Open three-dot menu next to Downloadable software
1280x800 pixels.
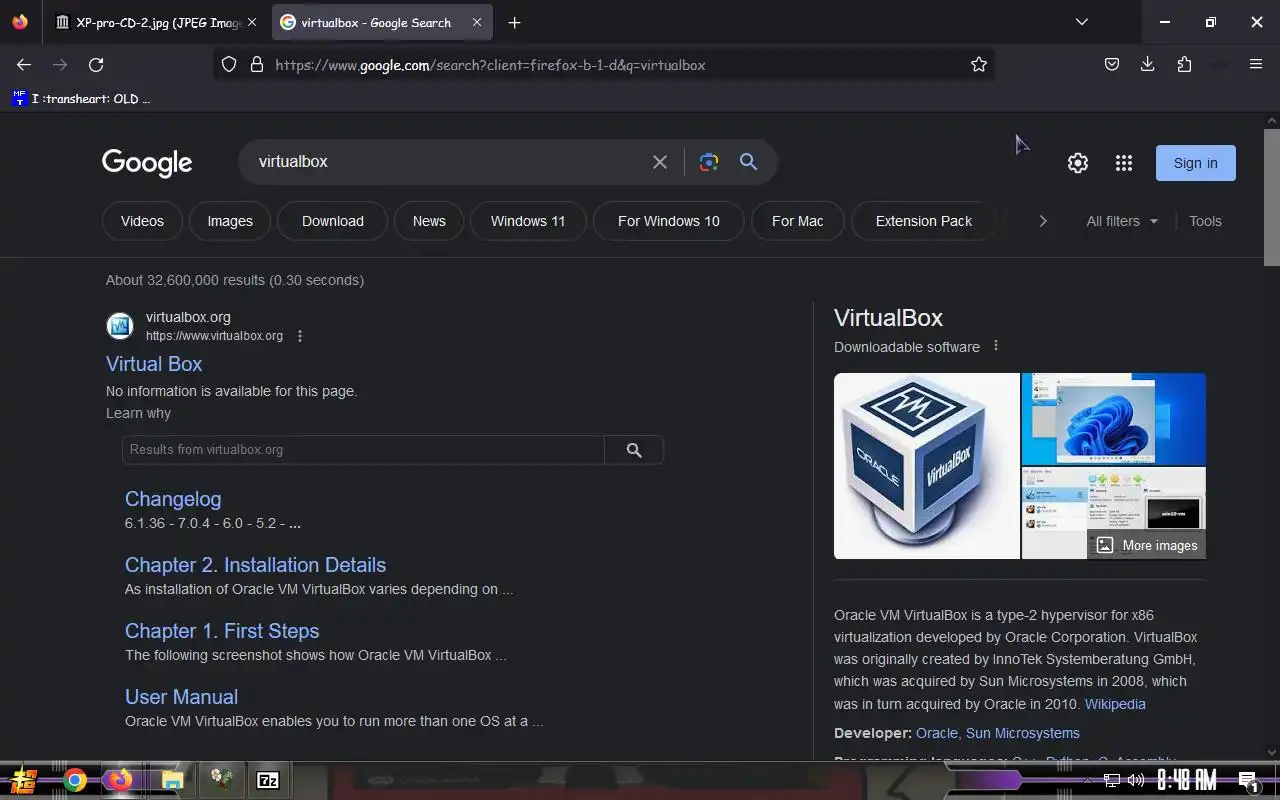coord(995,346)
